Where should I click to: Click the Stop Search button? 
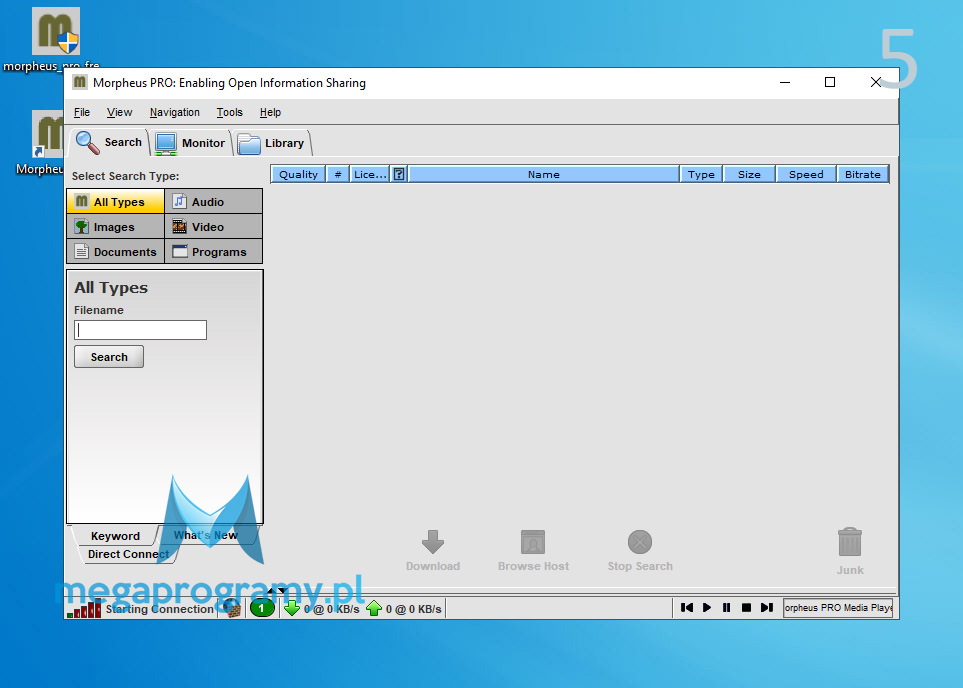640,550
